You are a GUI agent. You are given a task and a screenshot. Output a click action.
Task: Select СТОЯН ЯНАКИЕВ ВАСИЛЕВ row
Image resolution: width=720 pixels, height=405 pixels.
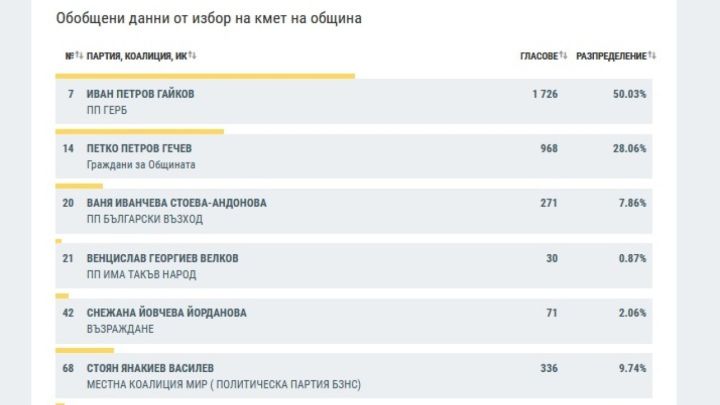[354, 375]
